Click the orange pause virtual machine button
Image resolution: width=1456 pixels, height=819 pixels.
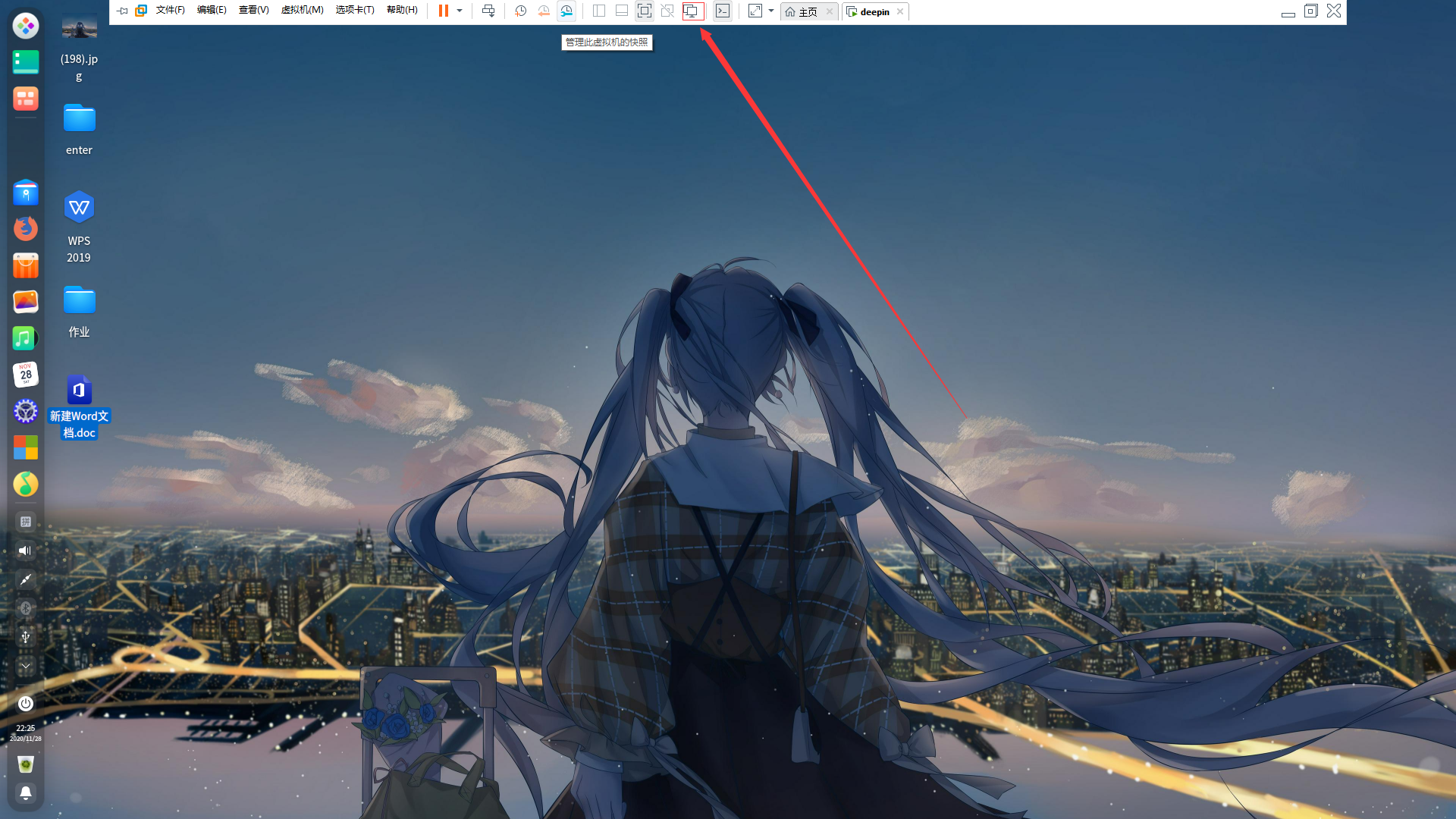coord(444,11)
